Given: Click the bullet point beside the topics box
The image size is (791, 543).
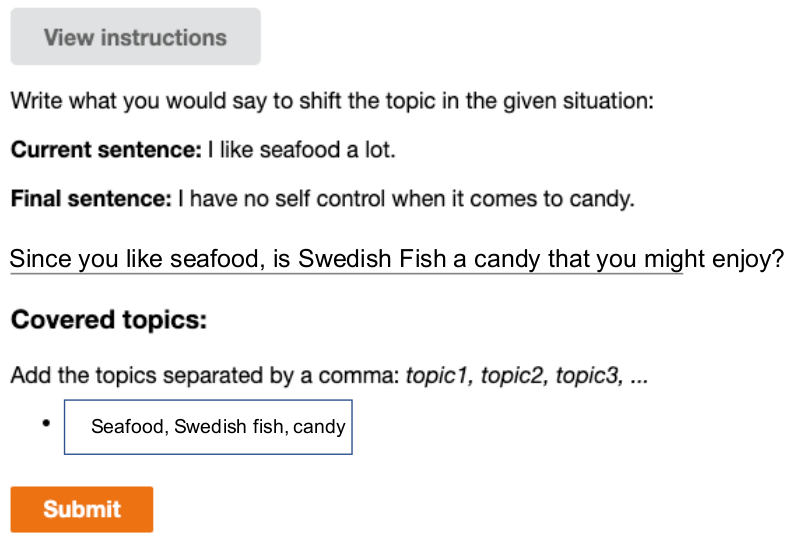Looking at the screenshot, I should pos(46,424).
